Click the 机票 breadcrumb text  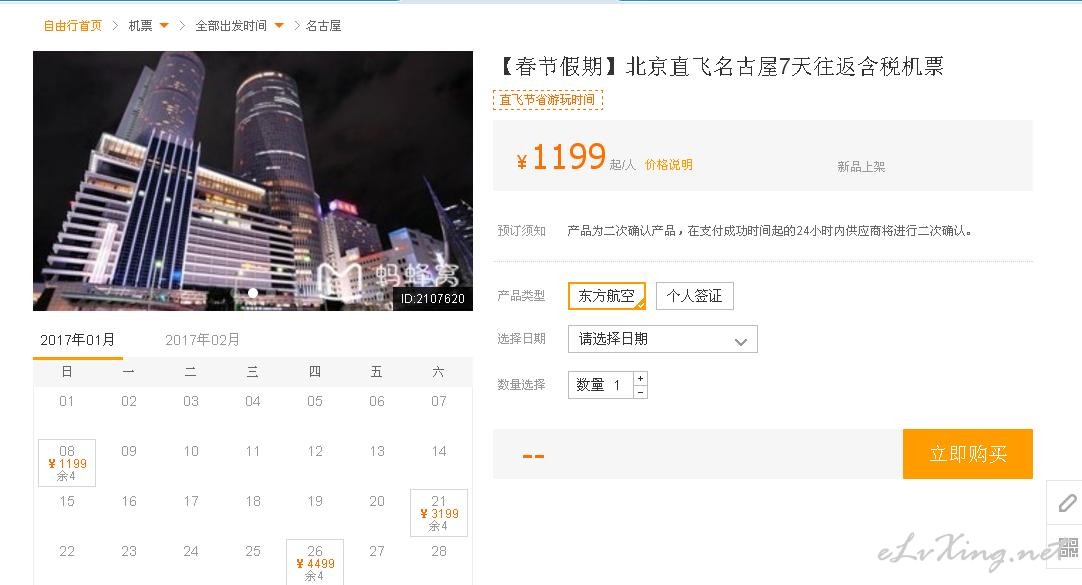coord(140,26)
